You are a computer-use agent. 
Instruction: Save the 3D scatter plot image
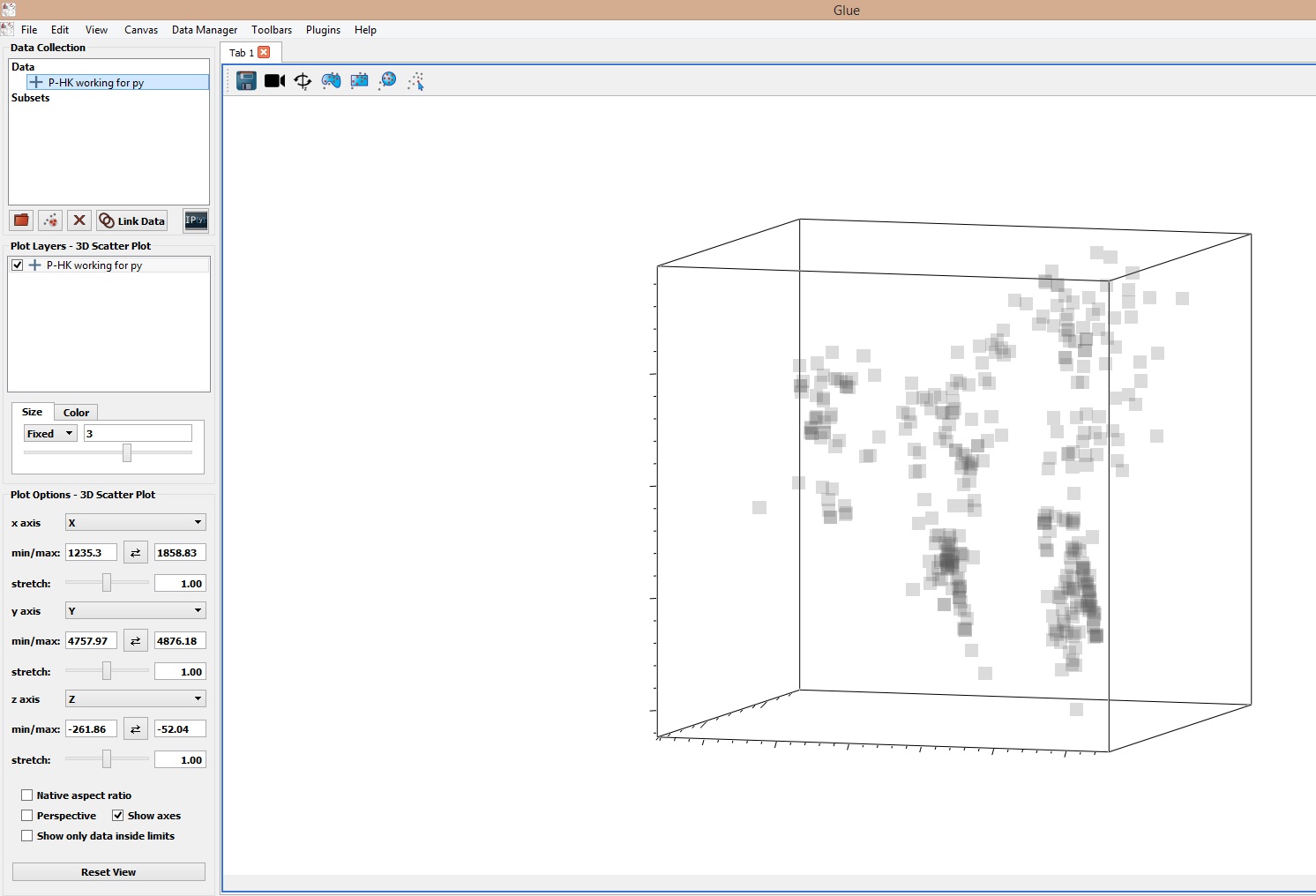[245, 80]
